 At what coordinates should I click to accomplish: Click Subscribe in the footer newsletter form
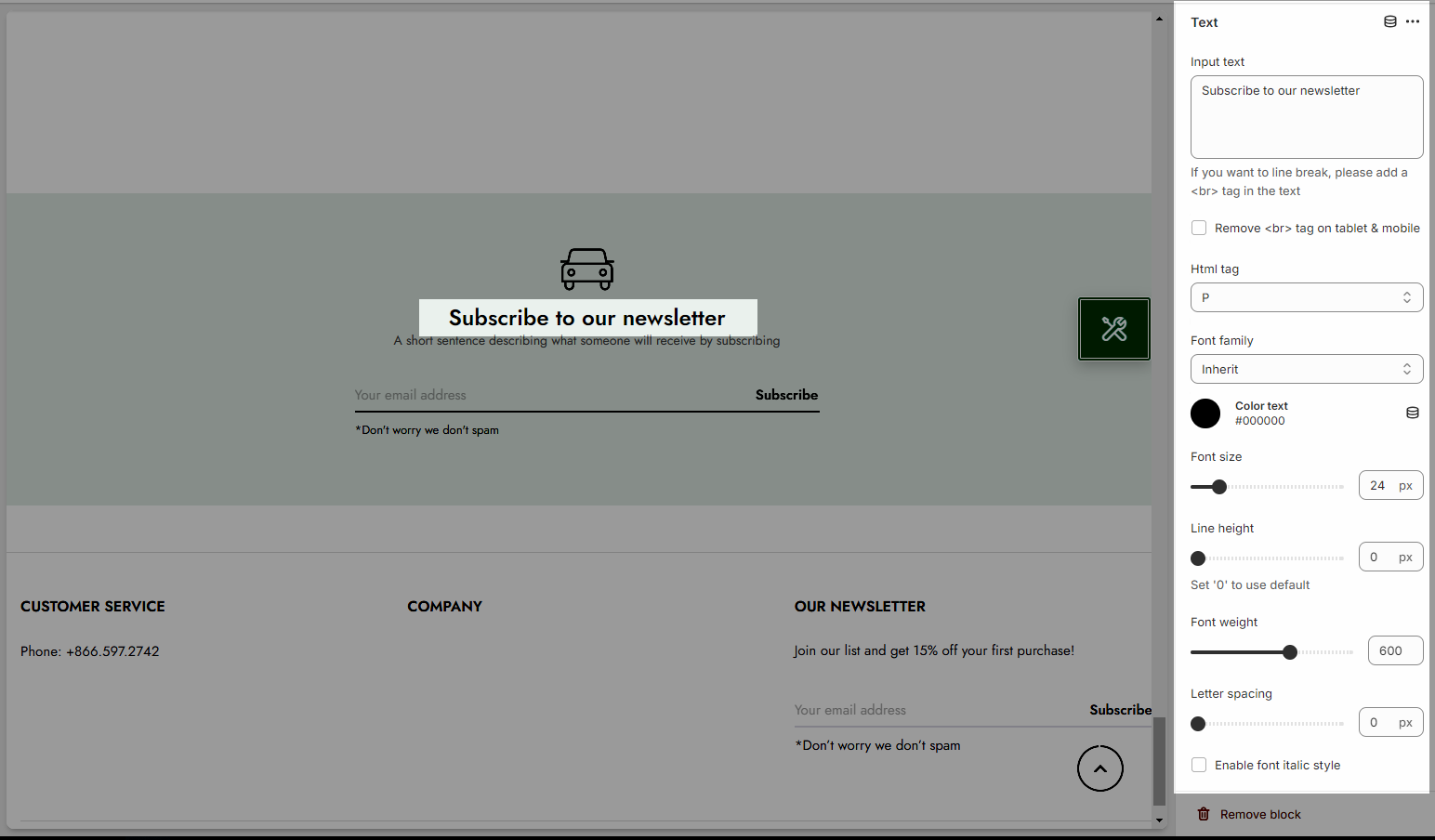[x=1120, y=710]
